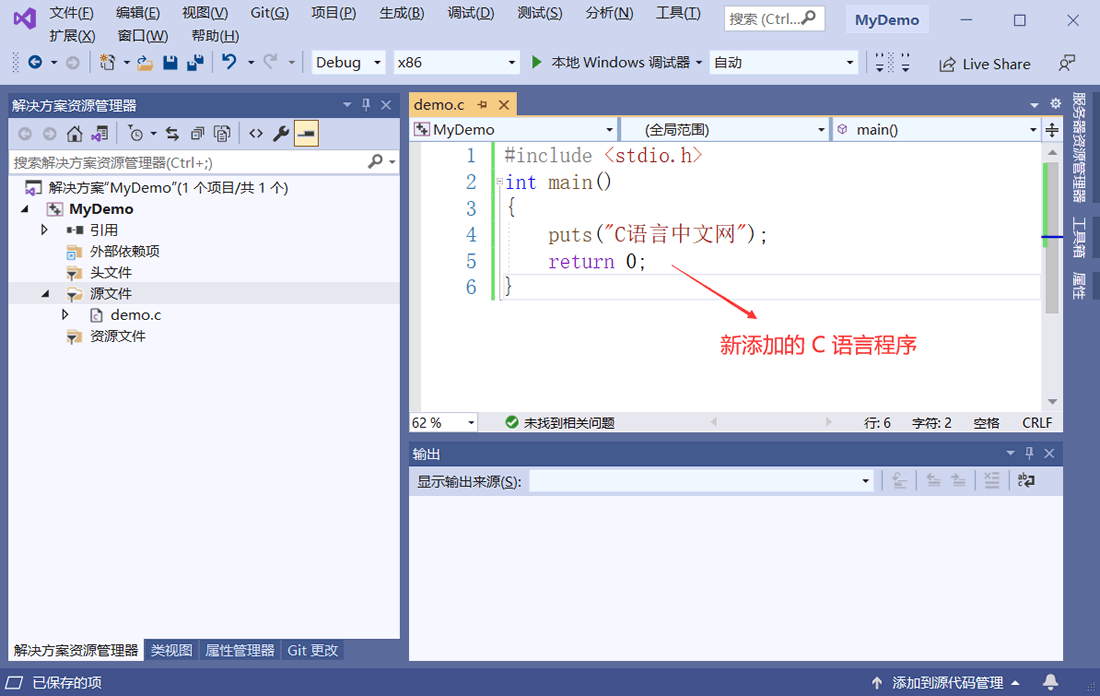Click the Live Share button
This screenshot has height=696, width=1100.
coord(985,64)
